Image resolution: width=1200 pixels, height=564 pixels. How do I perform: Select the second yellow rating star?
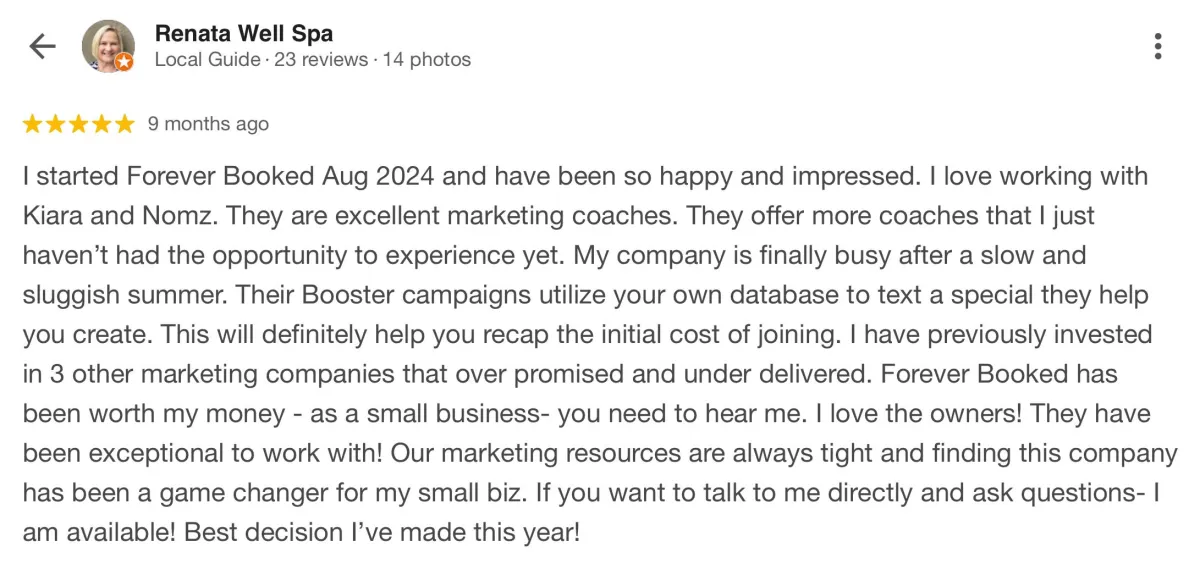[x=55, y=124]
